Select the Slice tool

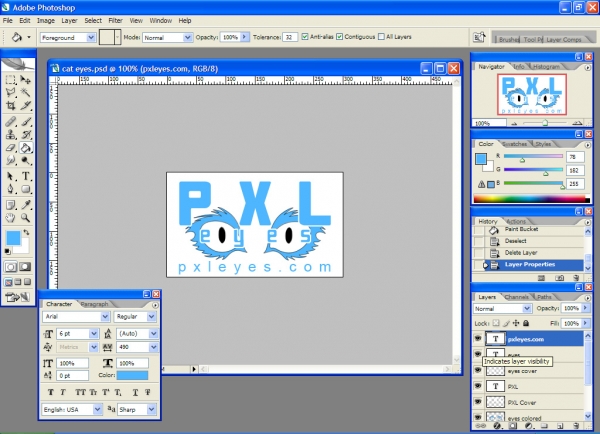[x=25, y=105]
